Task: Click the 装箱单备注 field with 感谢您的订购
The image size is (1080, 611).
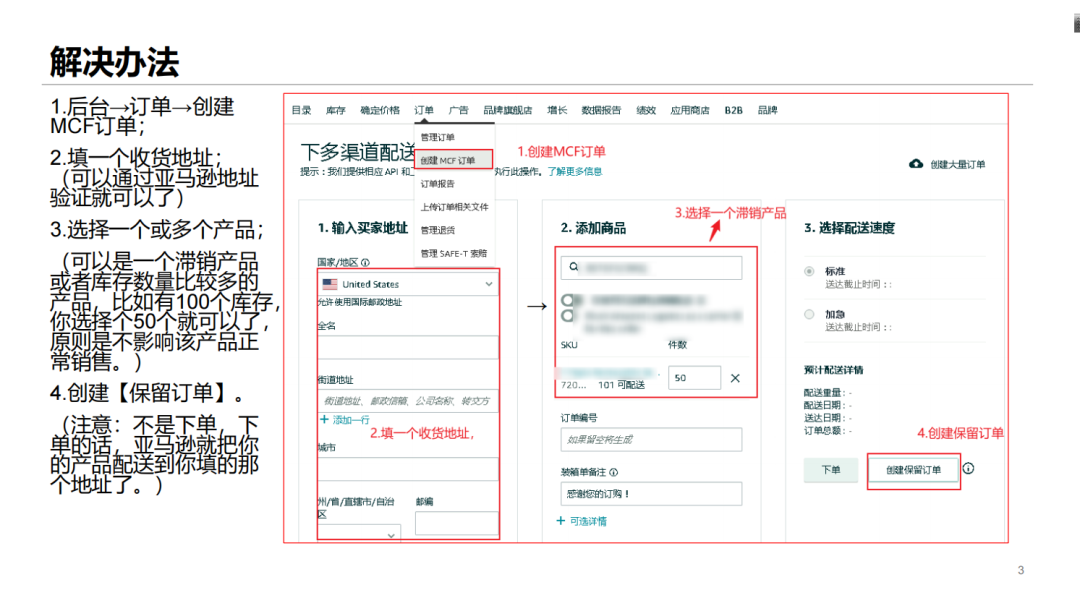Action: (x=652, y=494)
